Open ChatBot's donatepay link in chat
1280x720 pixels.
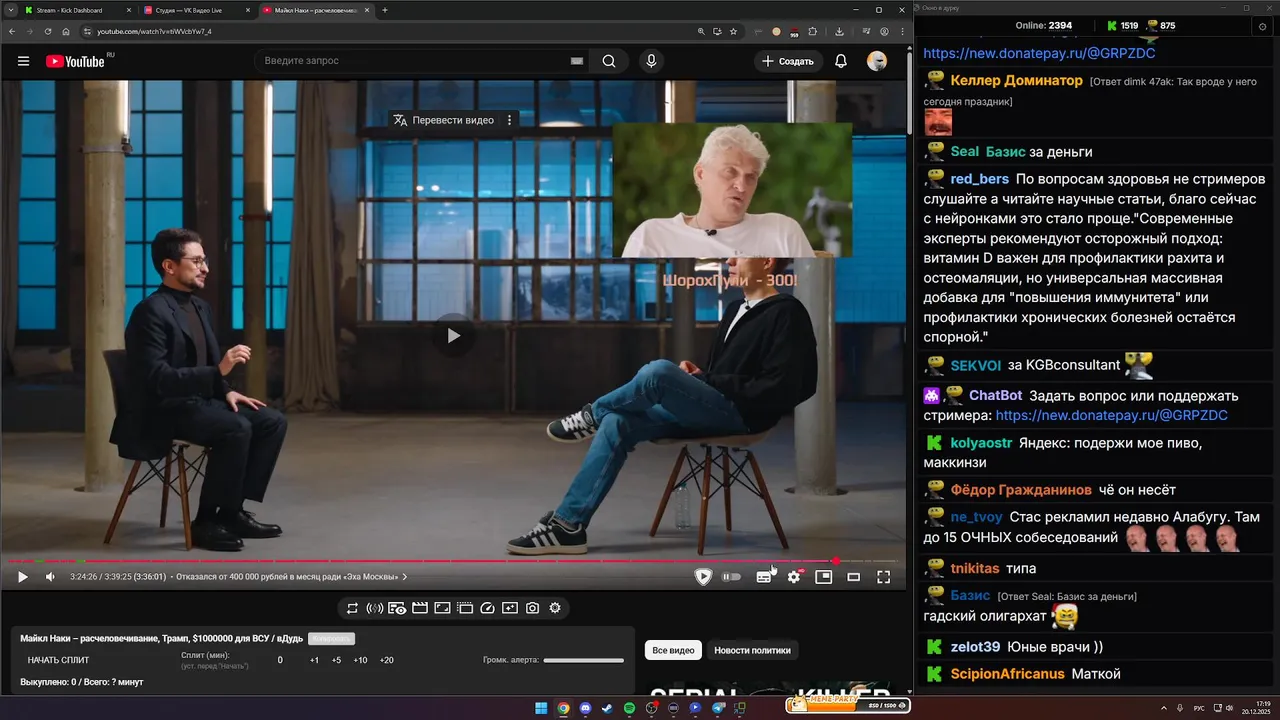pos(1112,415)
